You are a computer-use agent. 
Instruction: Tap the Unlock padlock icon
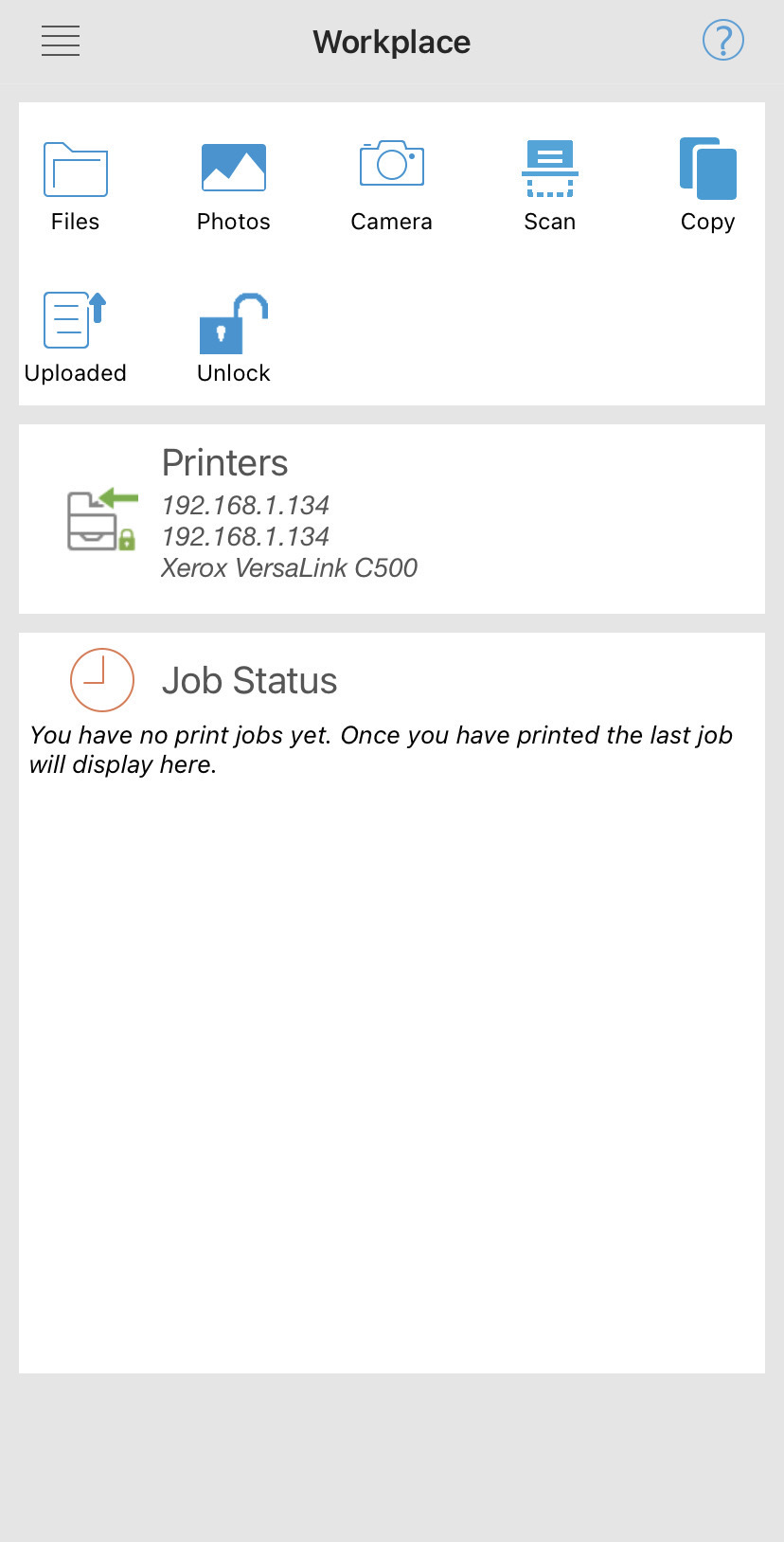[x=234, y=323]
